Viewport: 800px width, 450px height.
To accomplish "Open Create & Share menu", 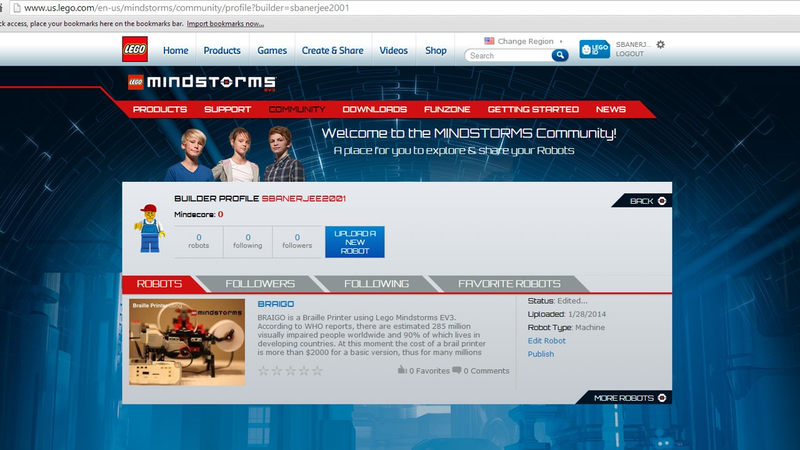I will (x=333, y=51).
